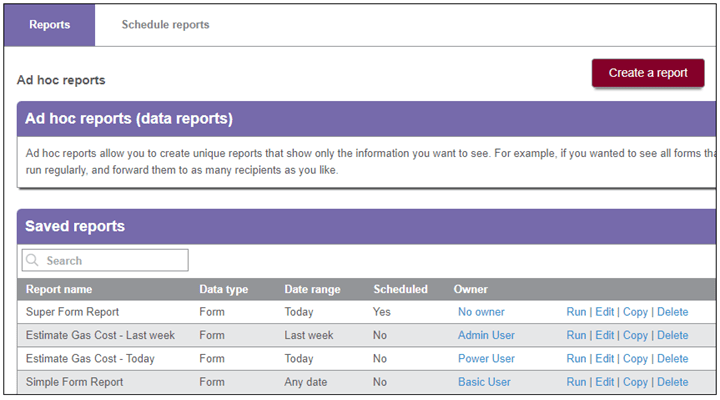
Task: Delete the Super Form Report
Action: tap(673, 312)
